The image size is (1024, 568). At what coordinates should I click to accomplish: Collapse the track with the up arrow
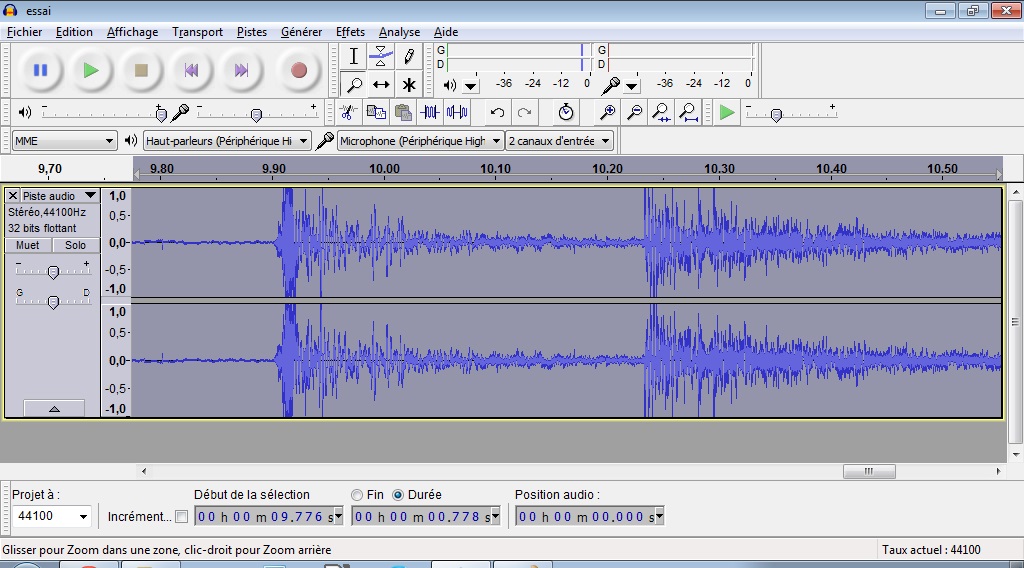54,408
